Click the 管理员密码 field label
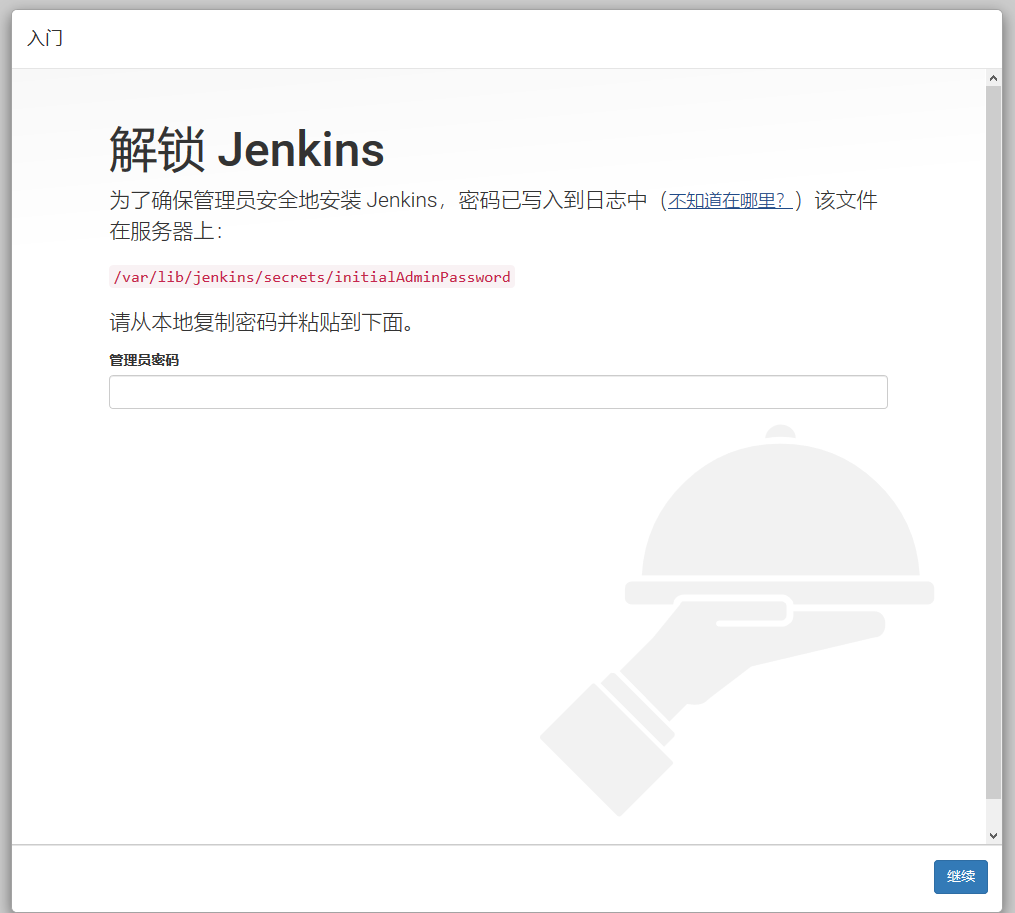The image size is (1015, 913). click(144, 360)
